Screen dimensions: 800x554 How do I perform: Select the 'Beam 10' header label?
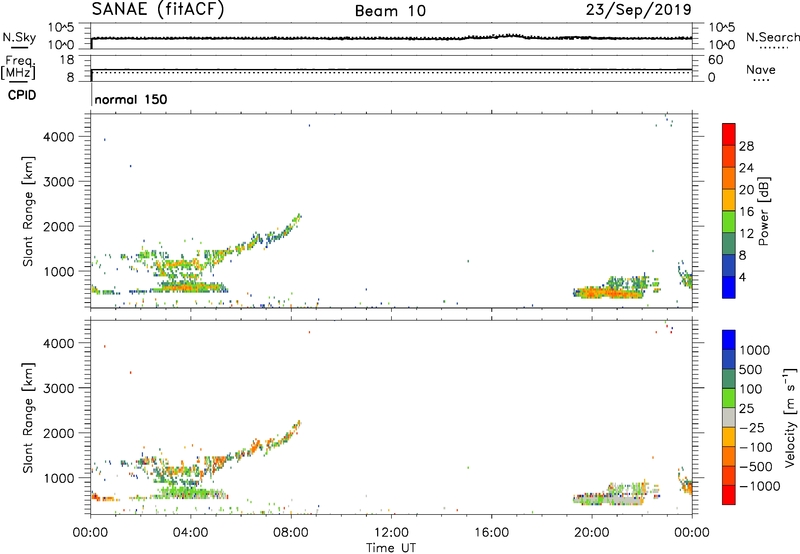point(390,11)
